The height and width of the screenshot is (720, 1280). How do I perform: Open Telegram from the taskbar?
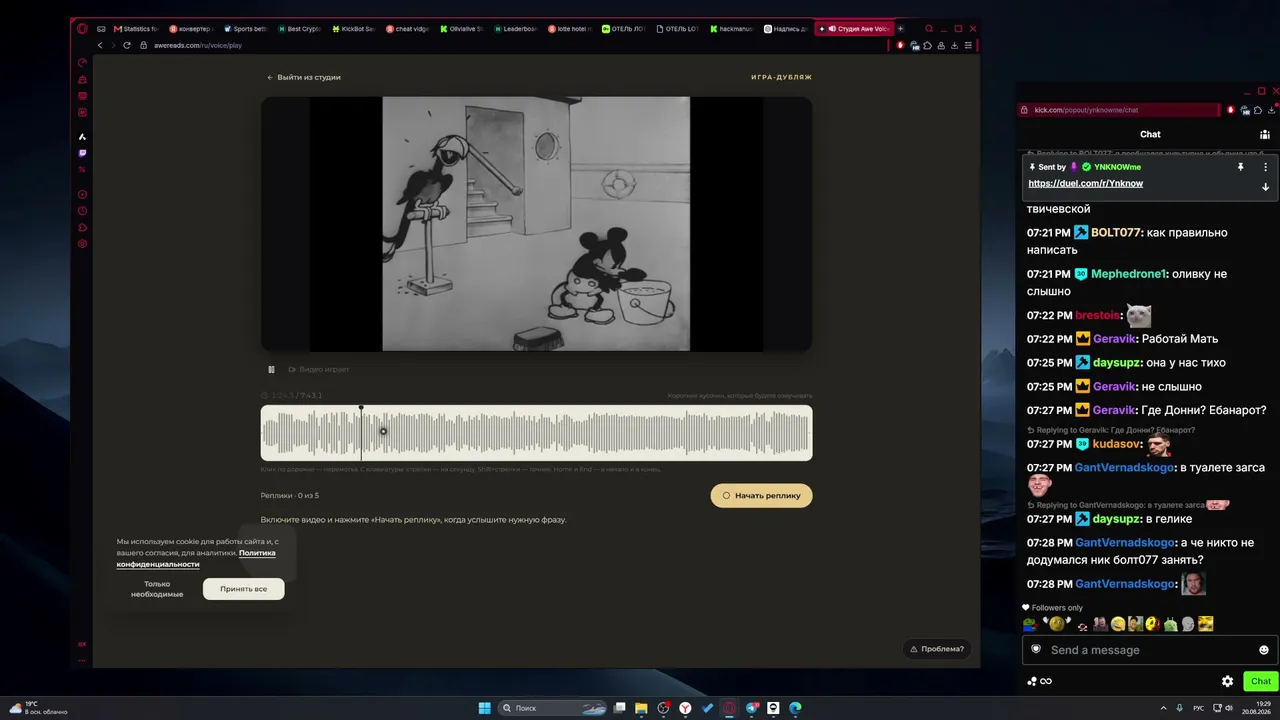[751, 708]
